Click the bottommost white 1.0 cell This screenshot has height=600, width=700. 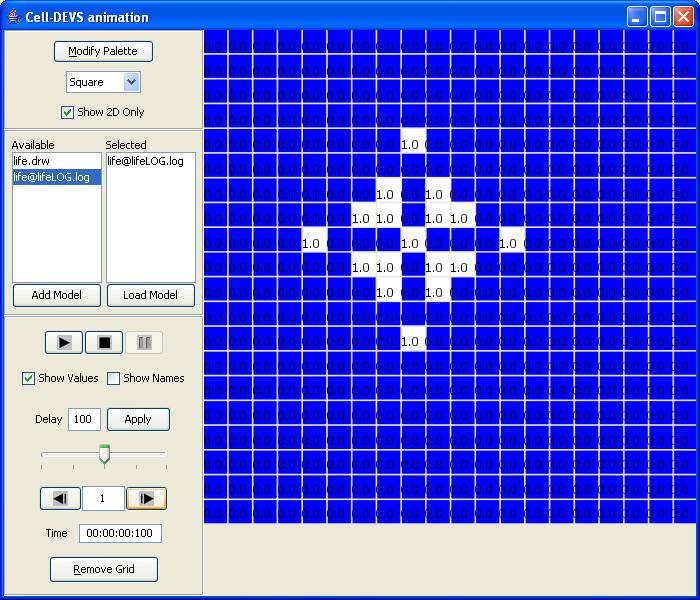point(413,338)
